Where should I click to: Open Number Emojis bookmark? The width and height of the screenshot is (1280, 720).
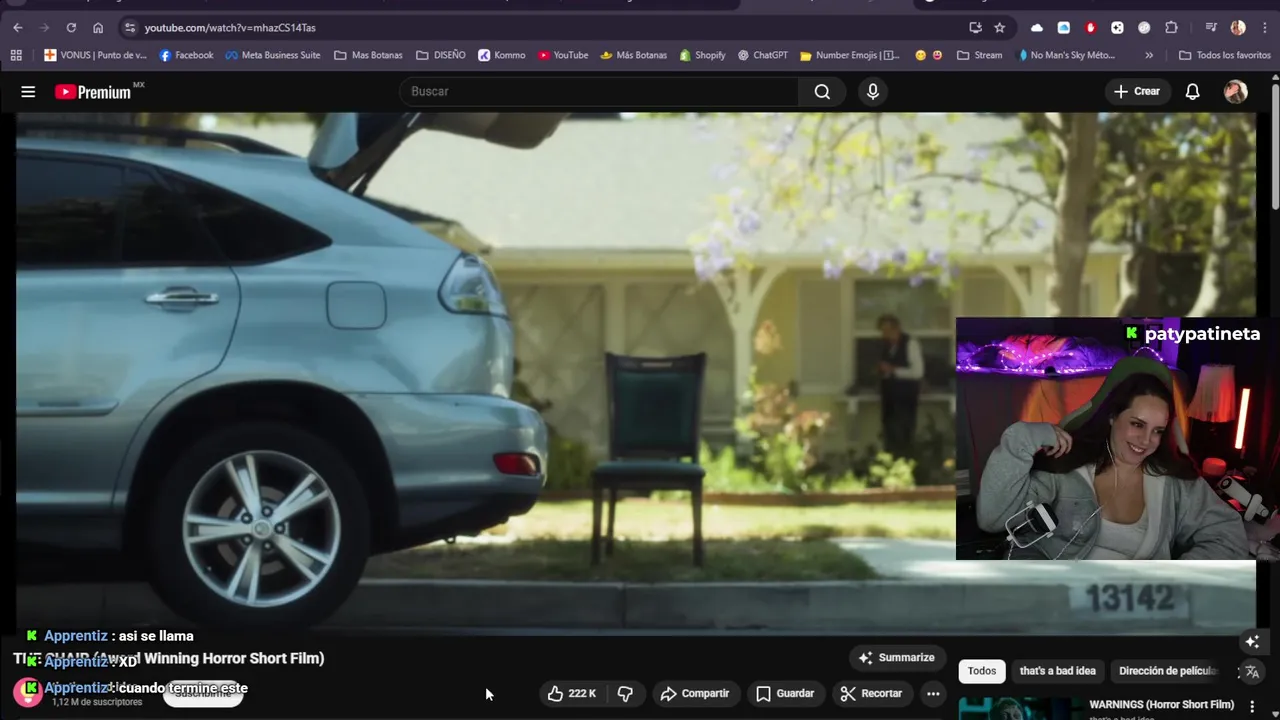[x=850, y=55]
